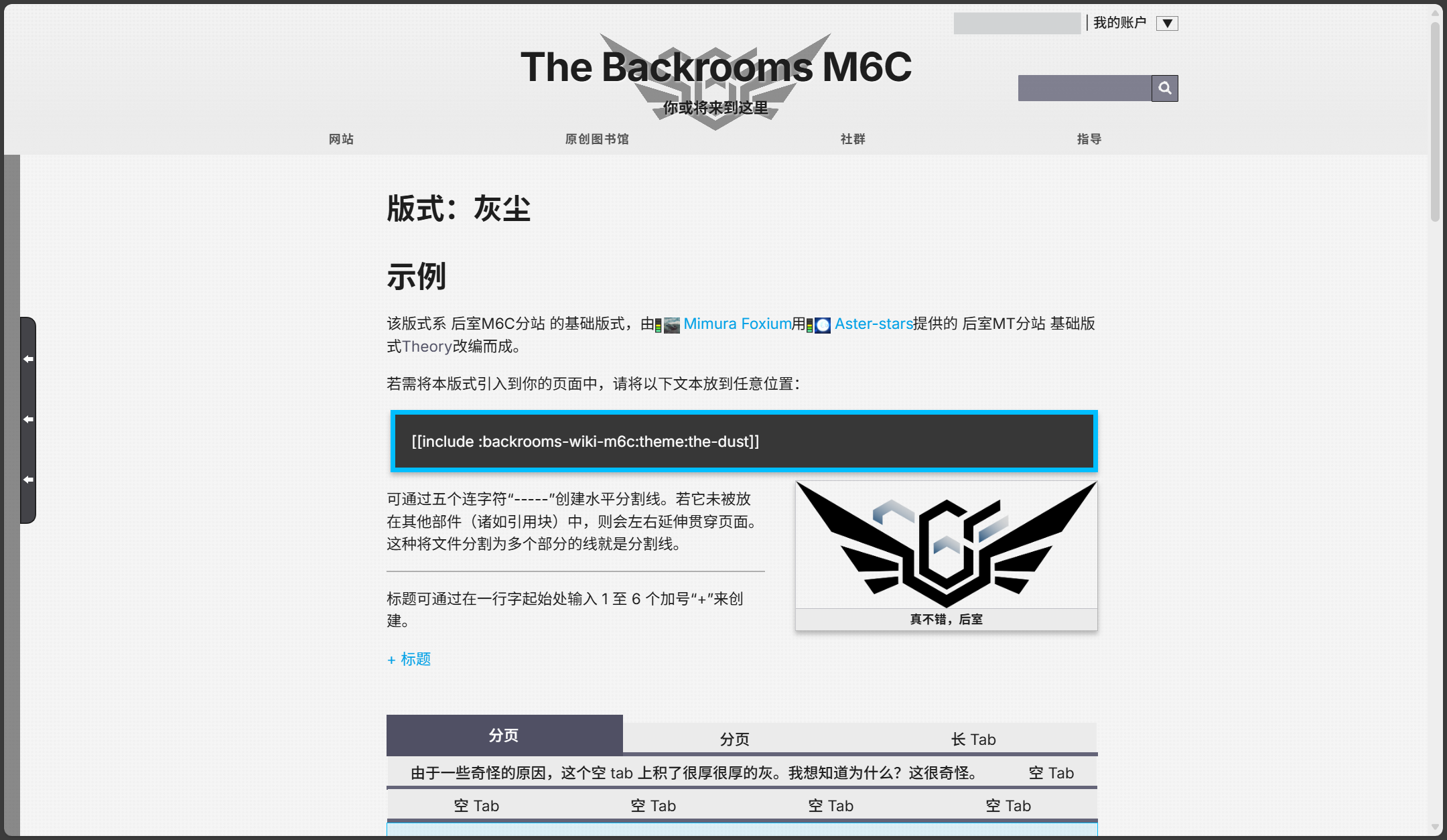1447x840 pixels.
Task: Select the second 分页 tab
Action: click(x=736, y=738)
